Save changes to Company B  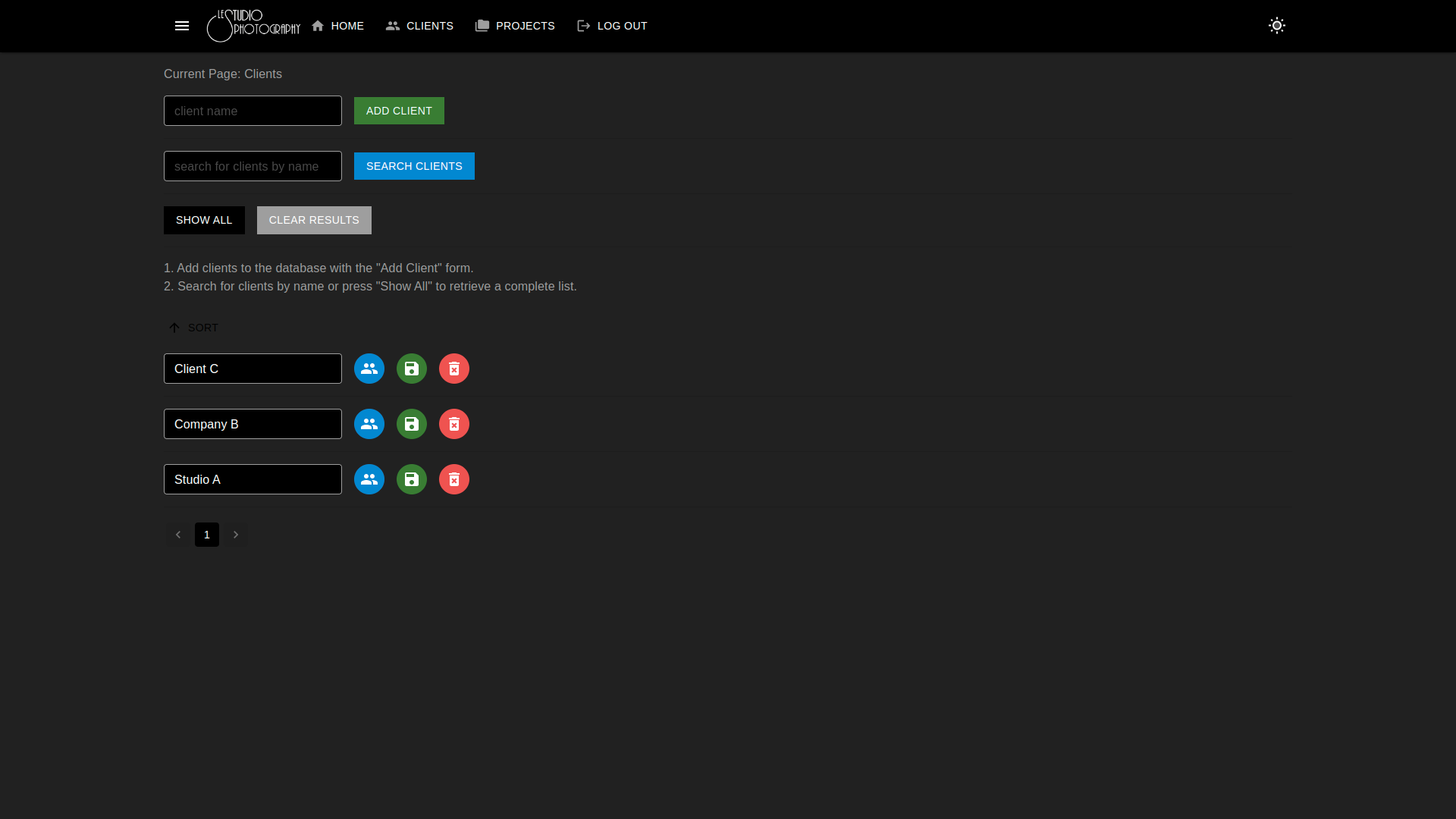(412, 424)
